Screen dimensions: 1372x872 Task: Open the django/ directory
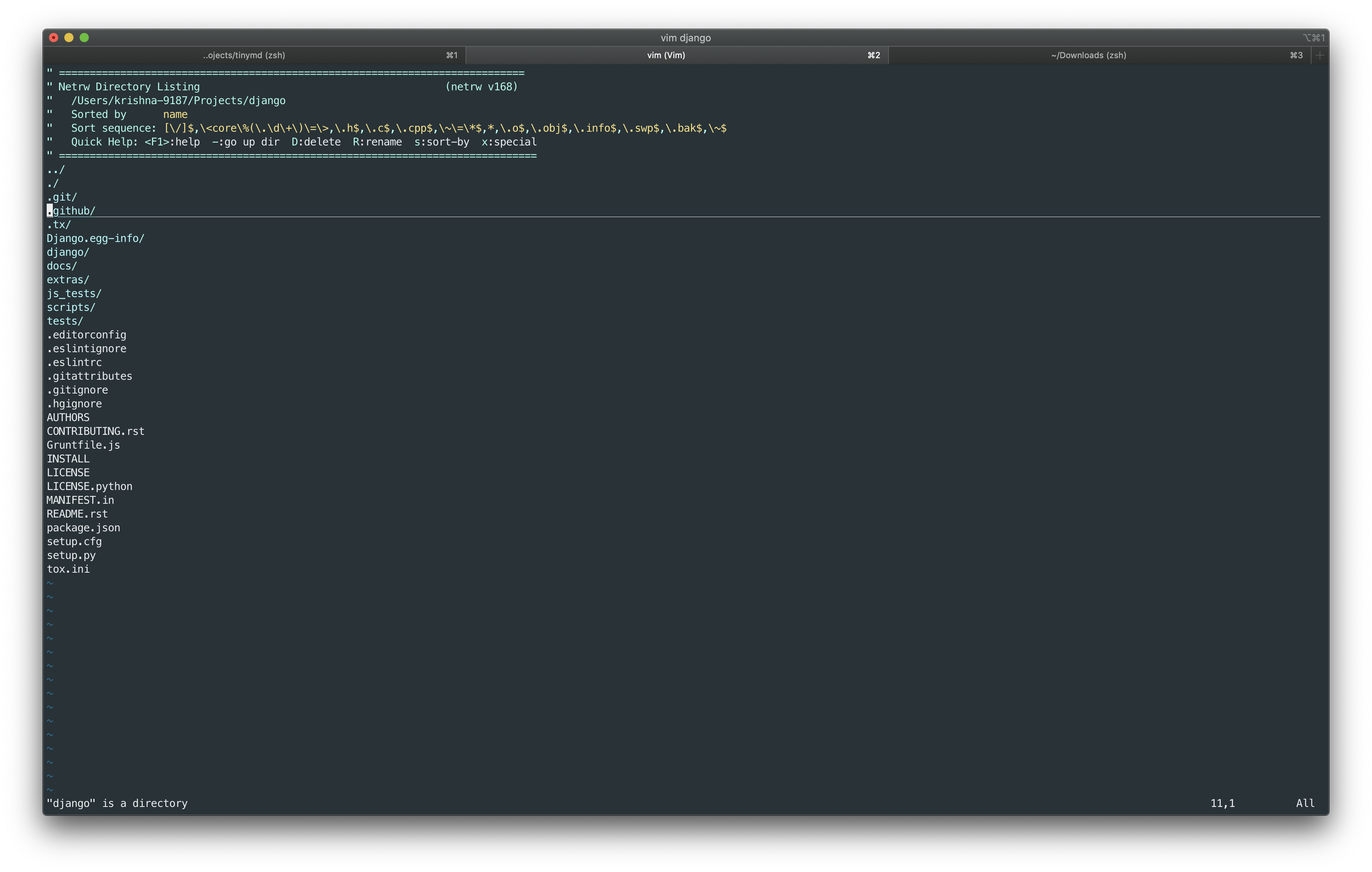point(68,252)
